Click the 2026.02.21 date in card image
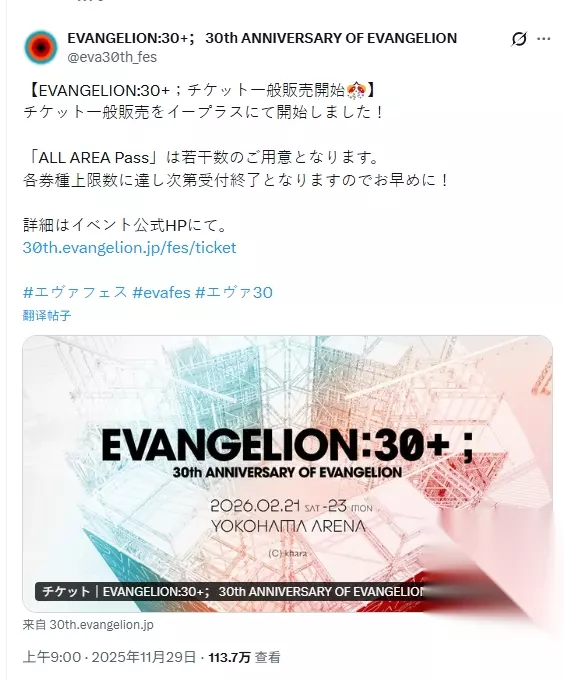 [x=255, y=506]
